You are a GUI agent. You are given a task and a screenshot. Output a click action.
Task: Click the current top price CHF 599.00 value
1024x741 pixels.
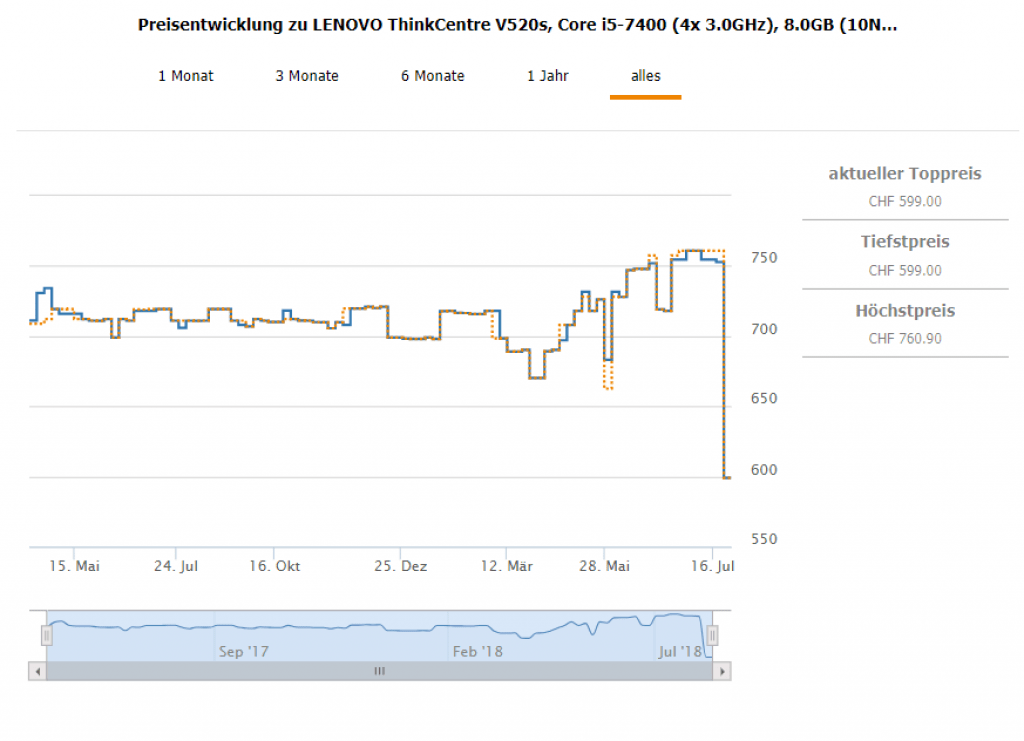click(904, 202)
